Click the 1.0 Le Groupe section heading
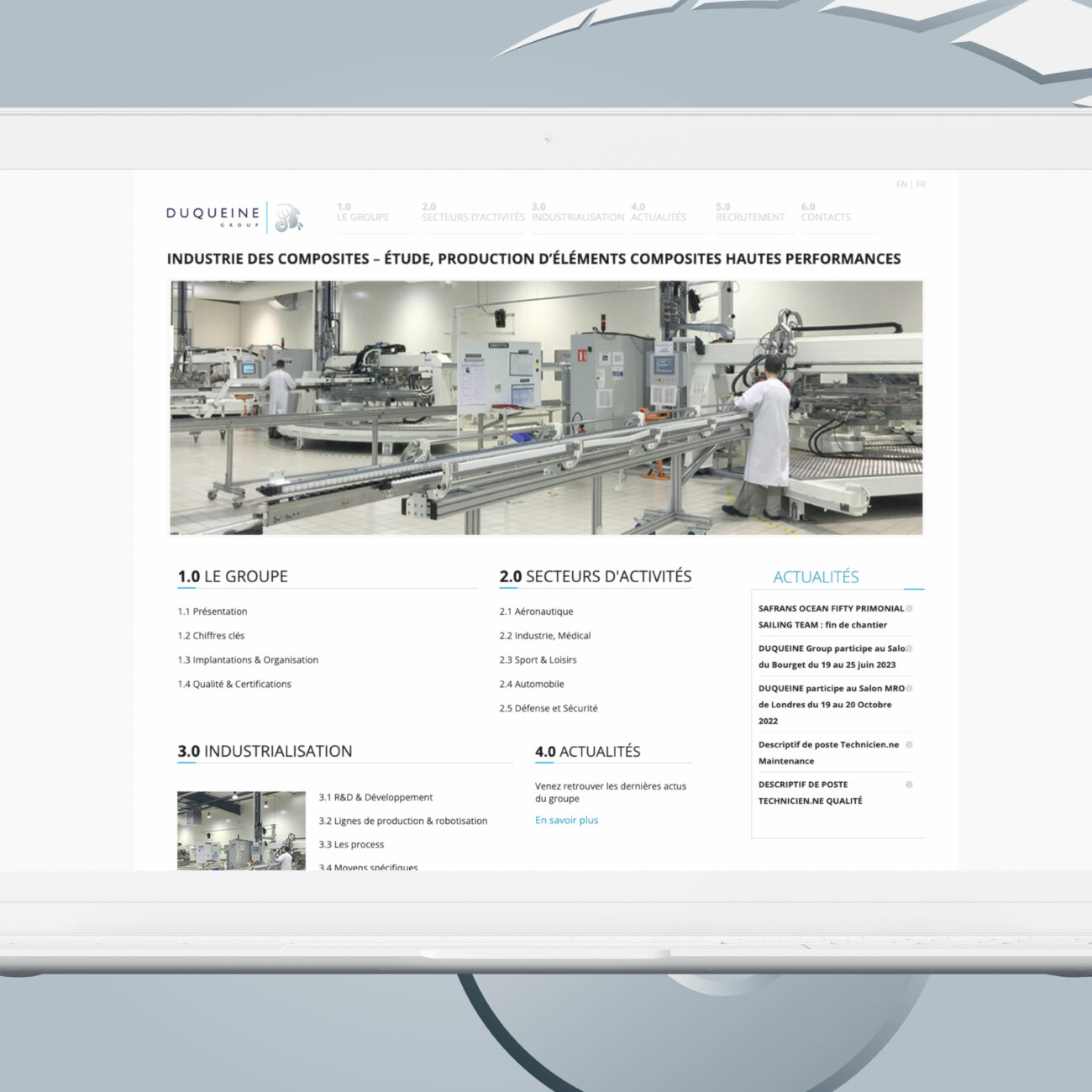The height and width of the screenshot is (1092, 1092). coord(233,576)
